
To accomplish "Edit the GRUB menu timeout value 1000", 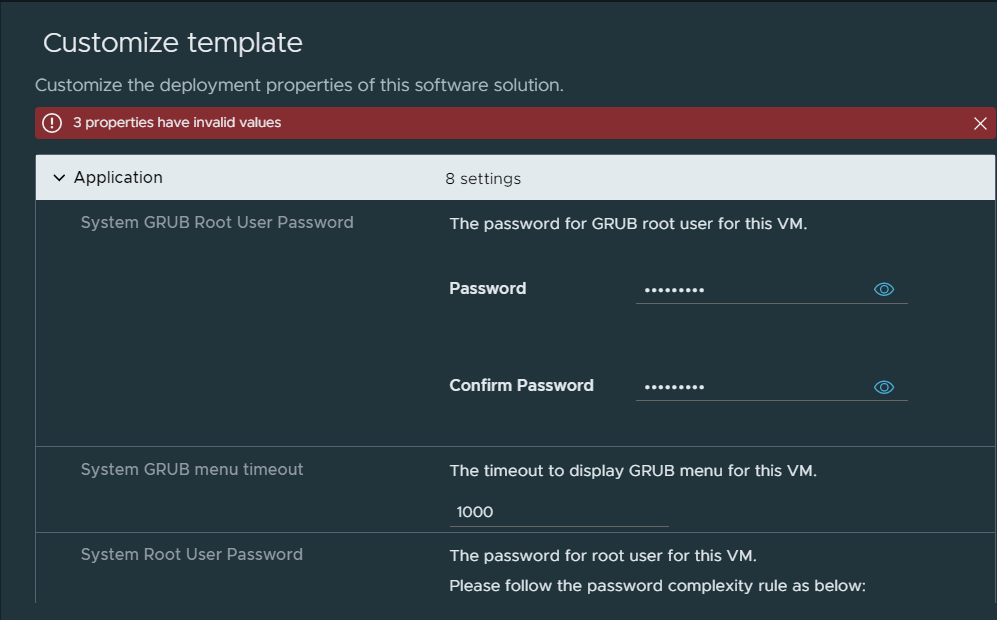I will click(559, 512).
